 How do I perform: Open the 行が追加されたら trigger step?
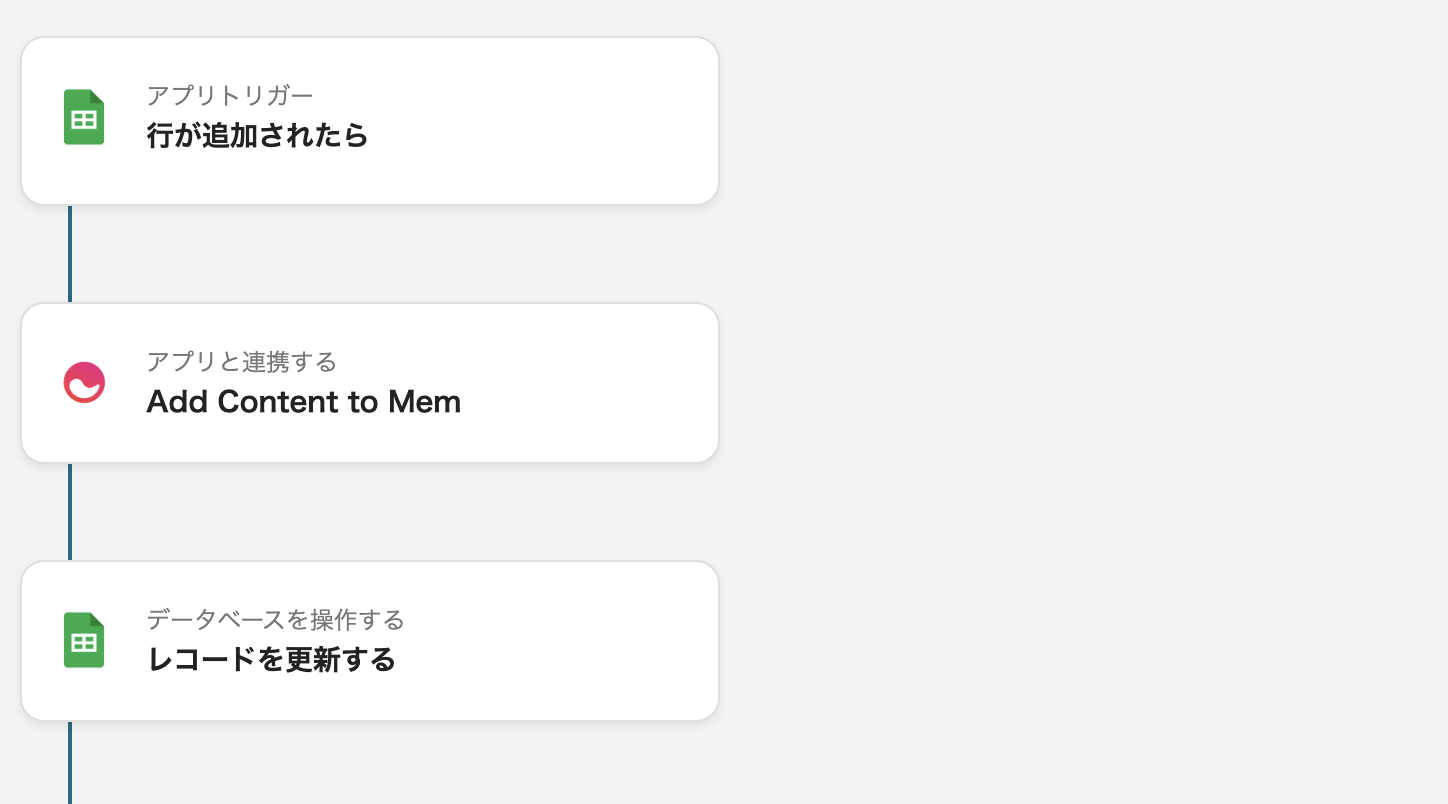point(257,136)
